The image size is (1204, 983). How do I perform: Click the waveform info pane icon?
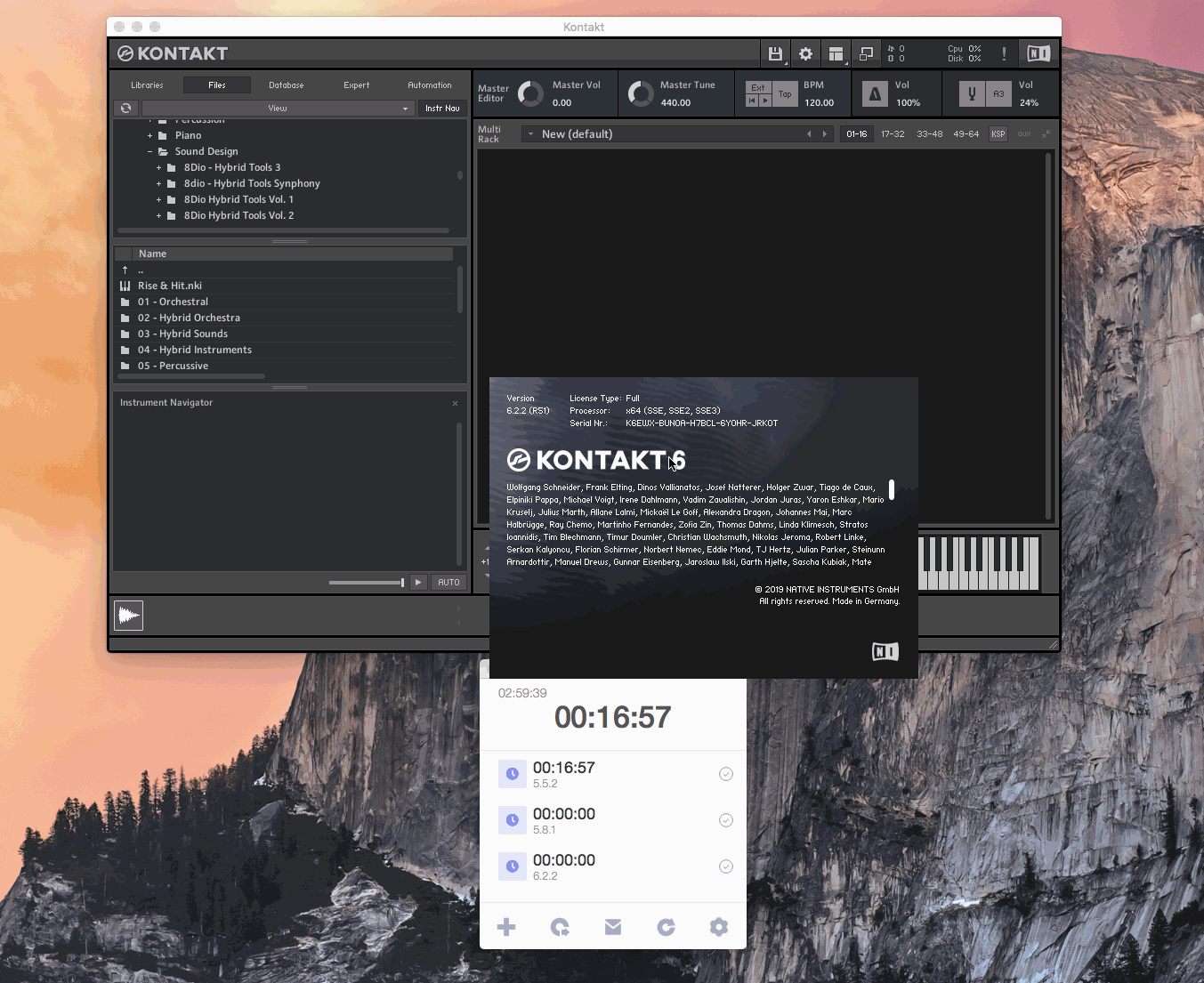(x=129, y=615)
